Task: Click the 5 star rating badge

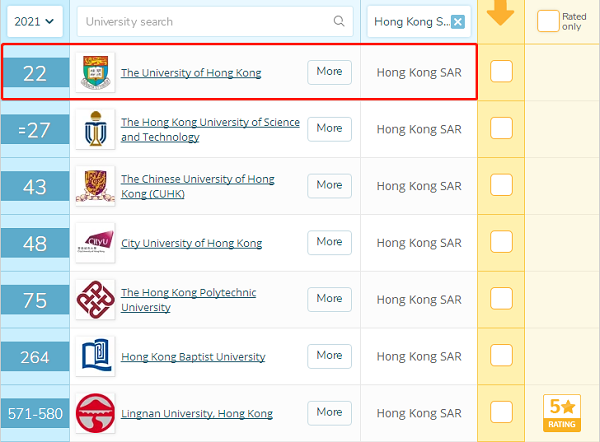Action: point(560,412)
